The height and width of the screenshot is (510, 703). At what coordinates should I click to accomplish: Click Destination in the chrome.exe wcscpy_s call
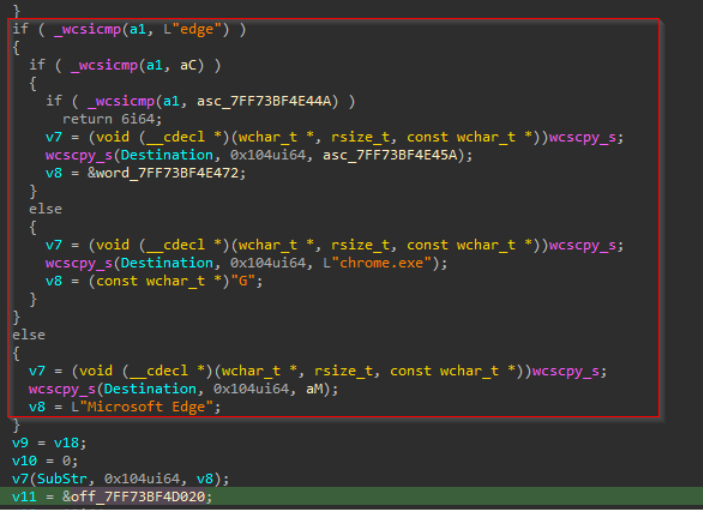[x=167, y=263]
